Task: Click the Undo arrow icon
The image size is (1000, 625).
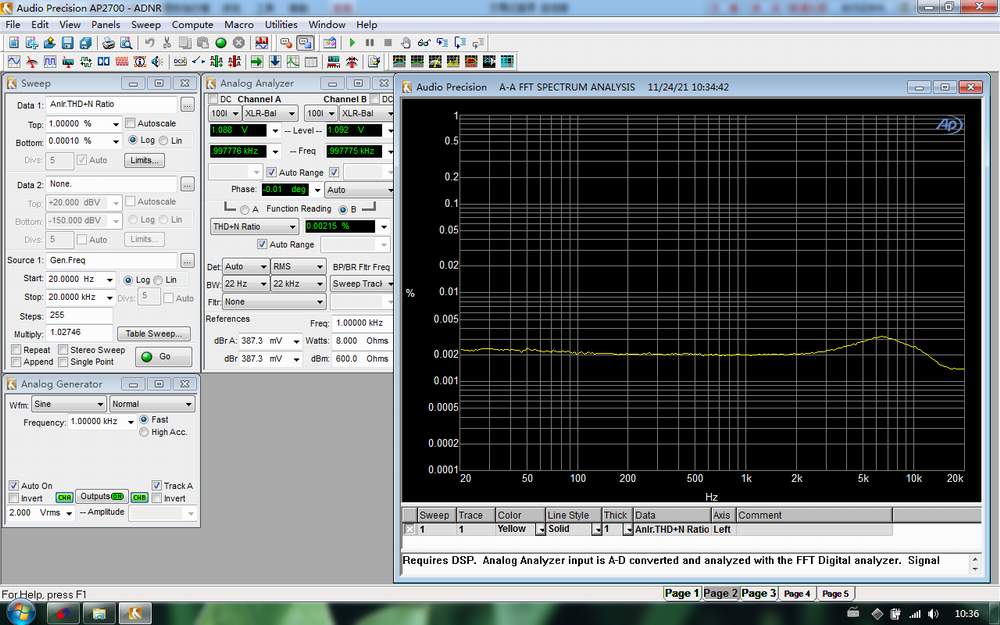Action: [x=150, y=43]
